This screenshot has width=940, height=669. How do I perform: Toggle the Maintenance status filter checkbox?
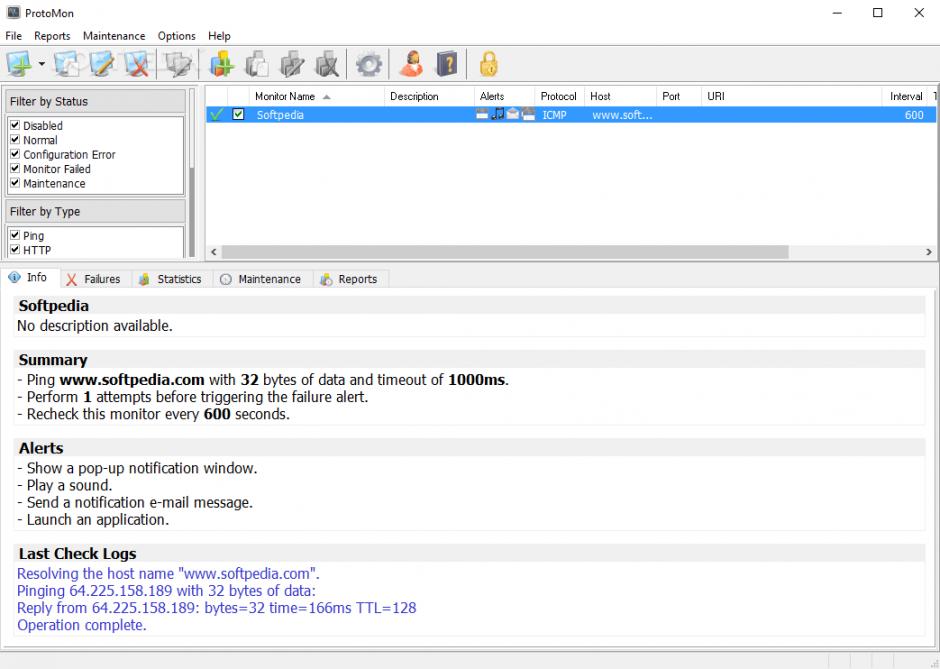click(15, 183)
